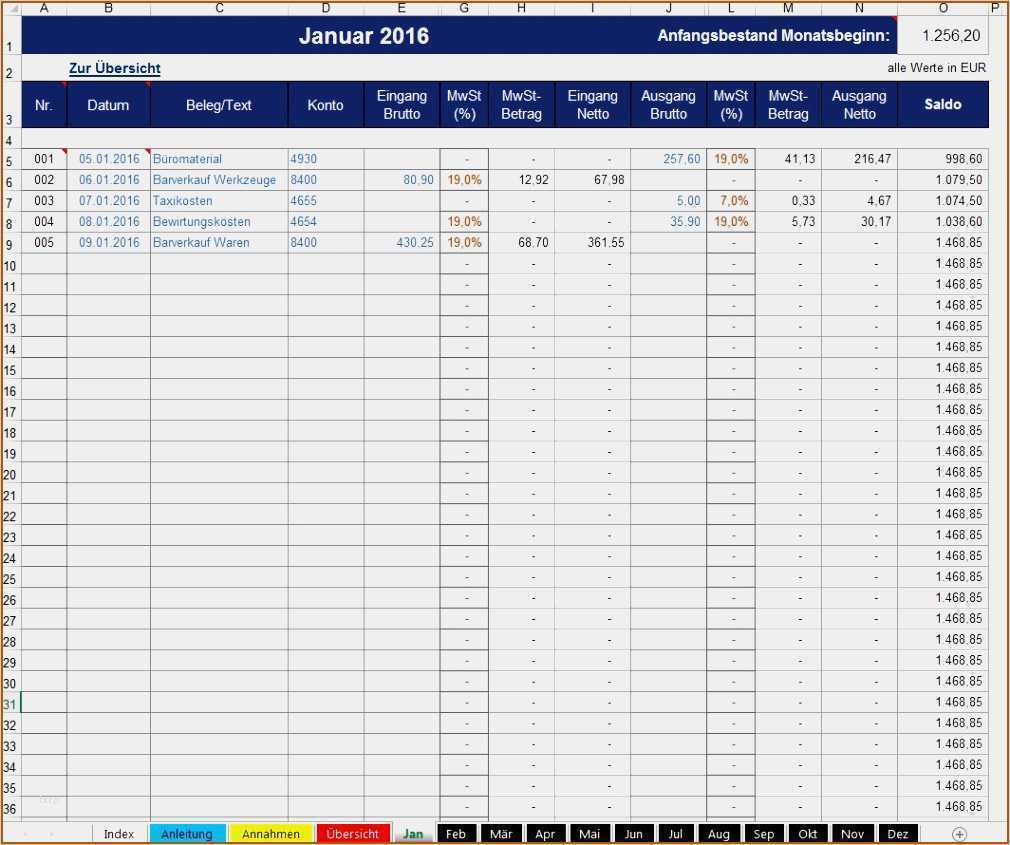Select row header 10

(10, 265)
